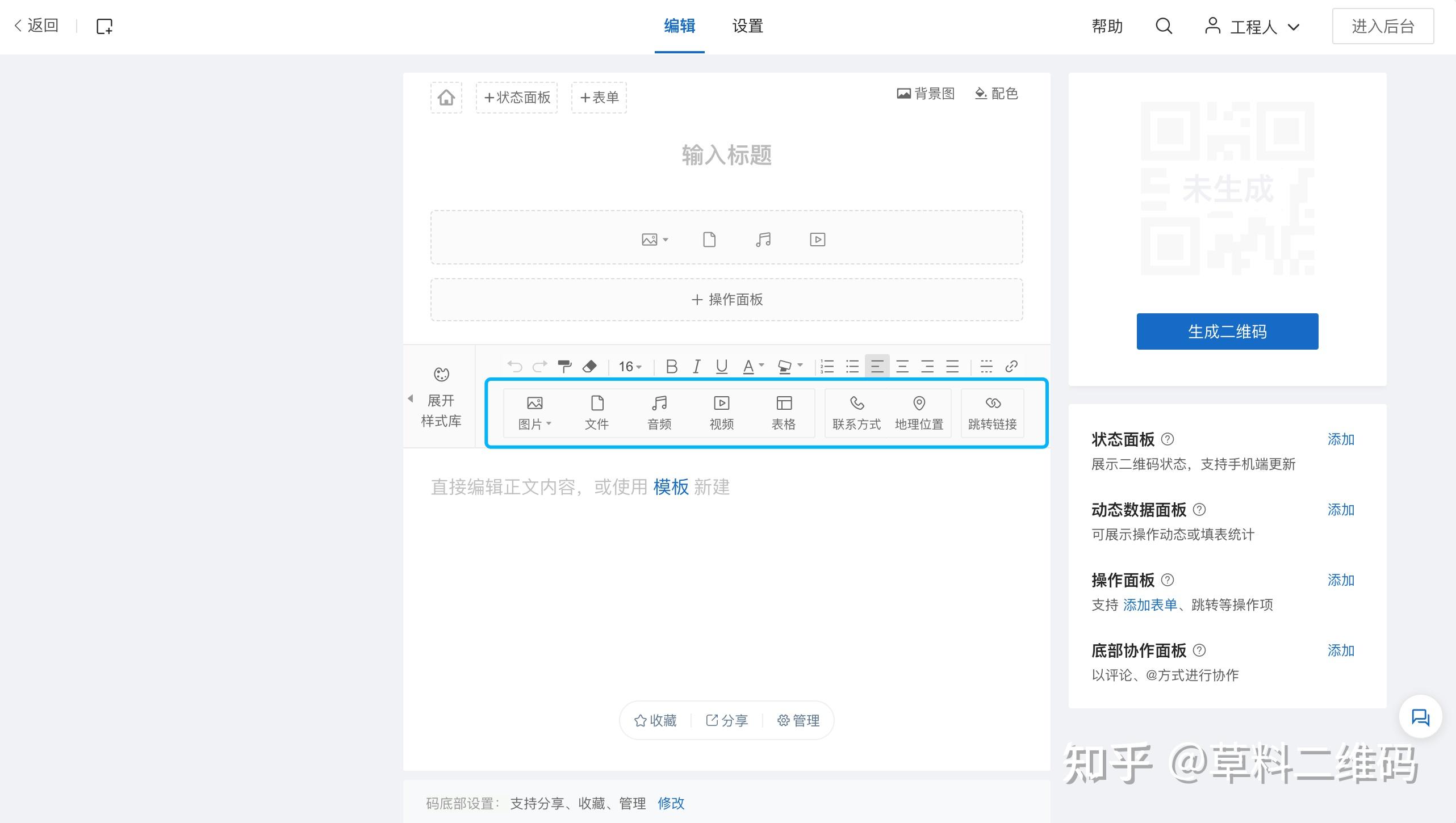Click the format painter icon
The height and width of the screenshot is (823, 1456).
pos(564,366)
